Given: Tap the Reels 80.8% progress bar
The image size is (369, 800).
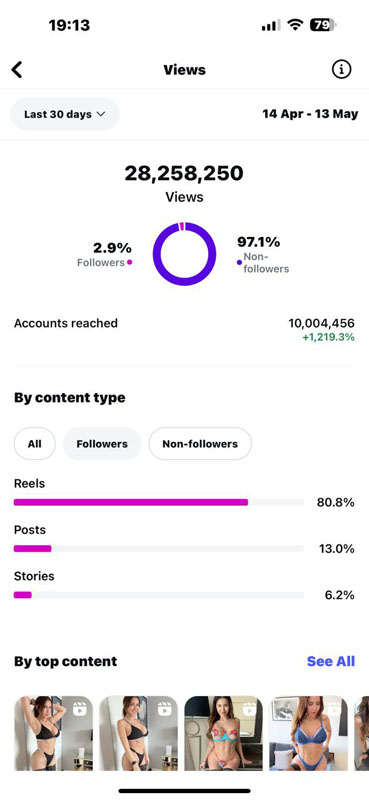Looking at the screenshot, I should 159,503.
